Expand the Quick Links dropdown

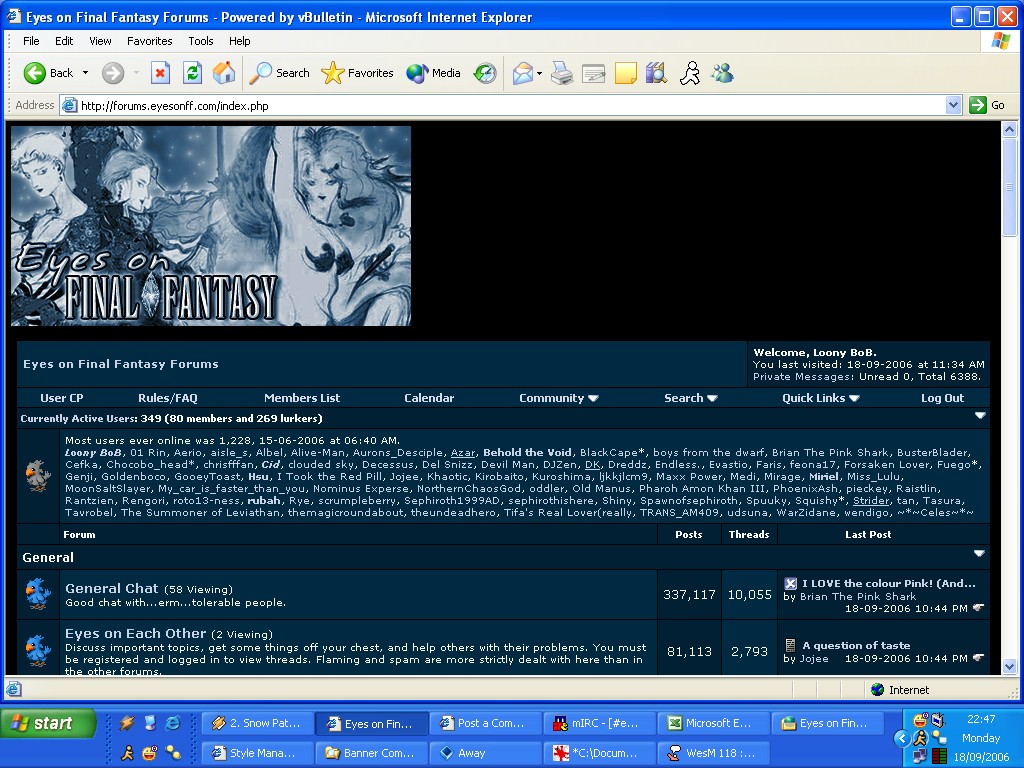(x=820, y=398)
